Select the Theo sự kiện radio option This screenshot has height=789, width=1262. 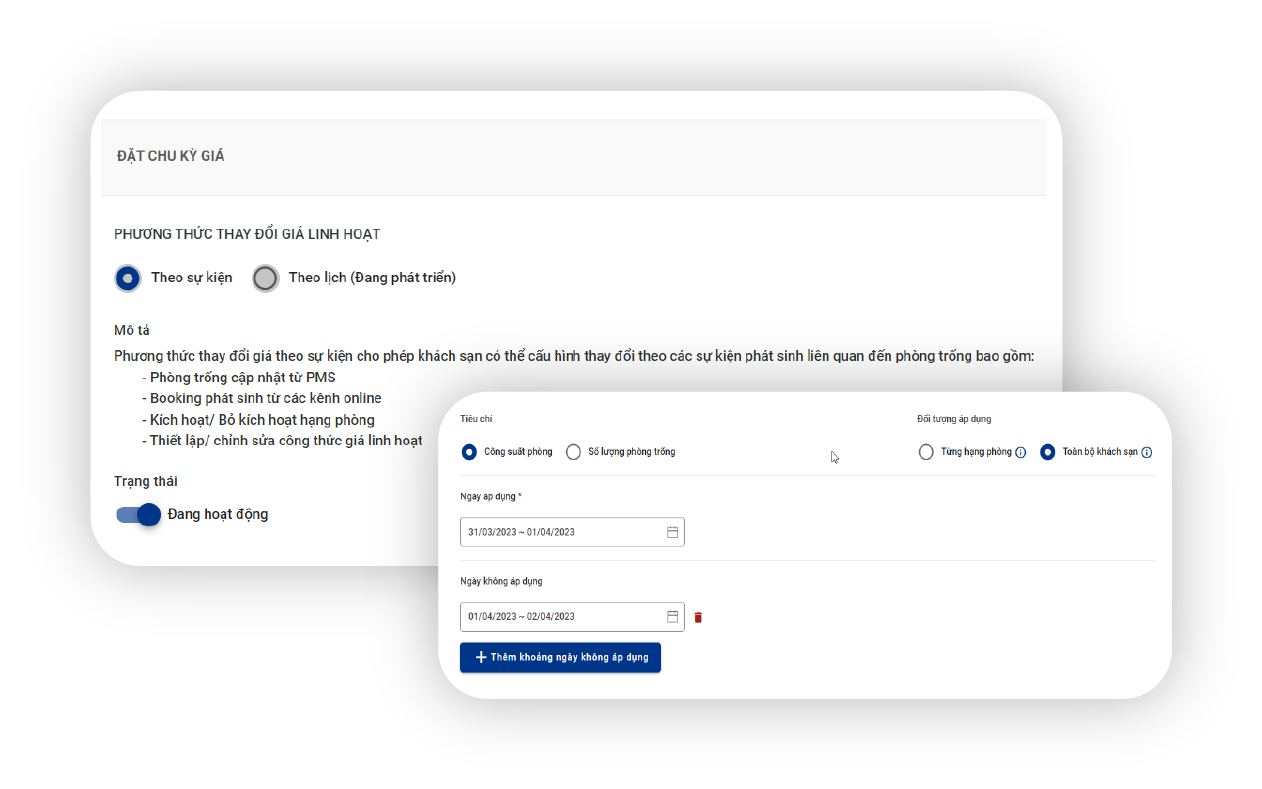click(127, 278)
